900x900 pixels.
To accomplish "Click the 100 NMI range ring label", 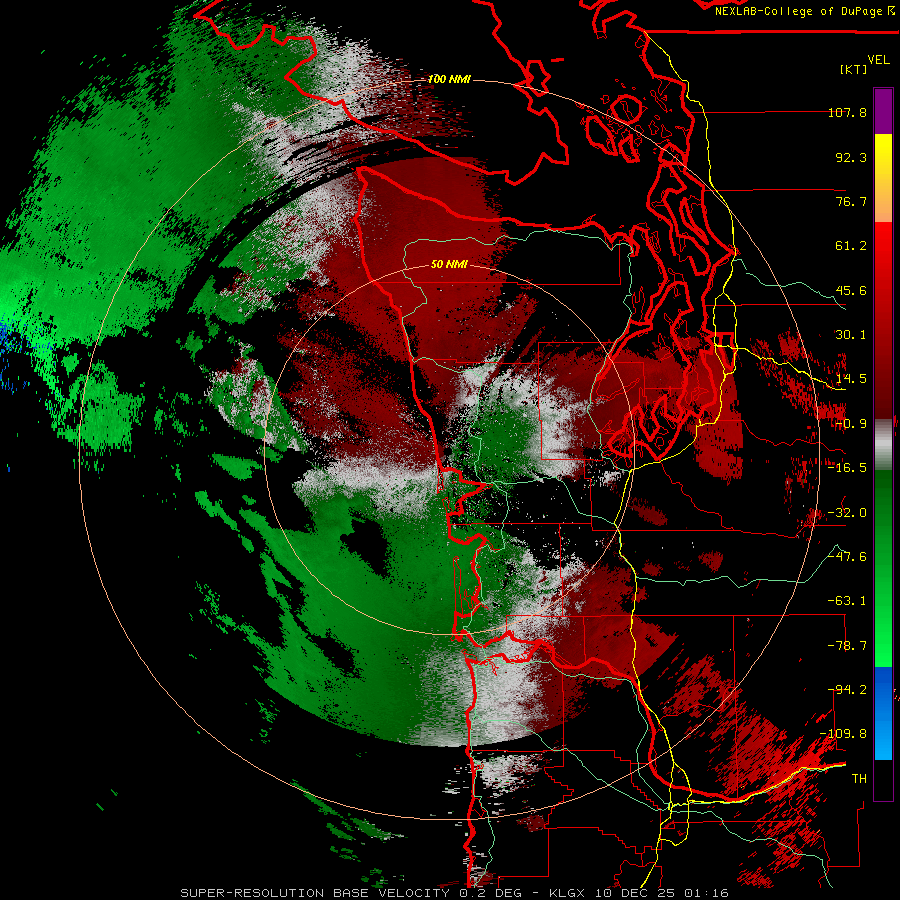I will tap(449, 79).
